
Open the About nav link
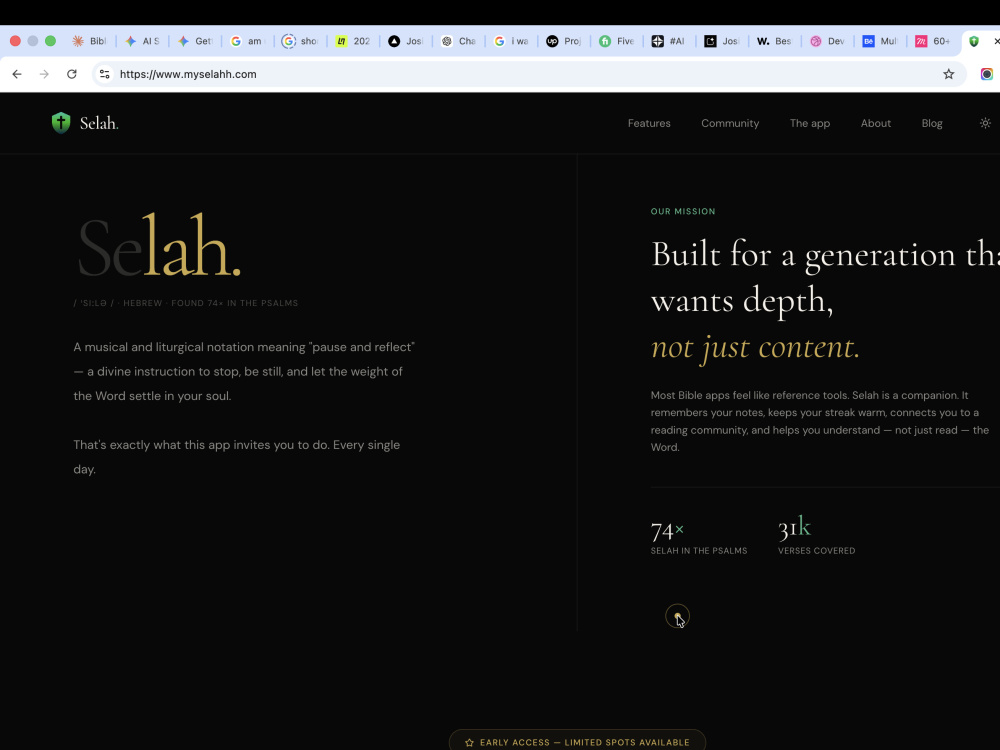point(876,123)
